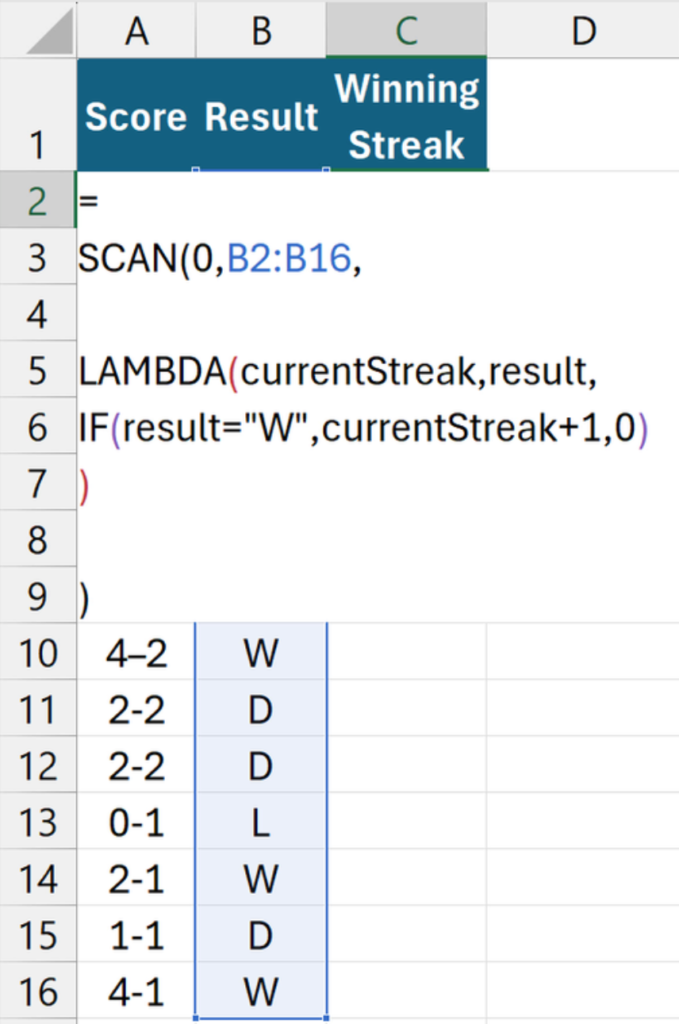
Task: Click the Select All corner triangle
Action: [x=50, y=33]
